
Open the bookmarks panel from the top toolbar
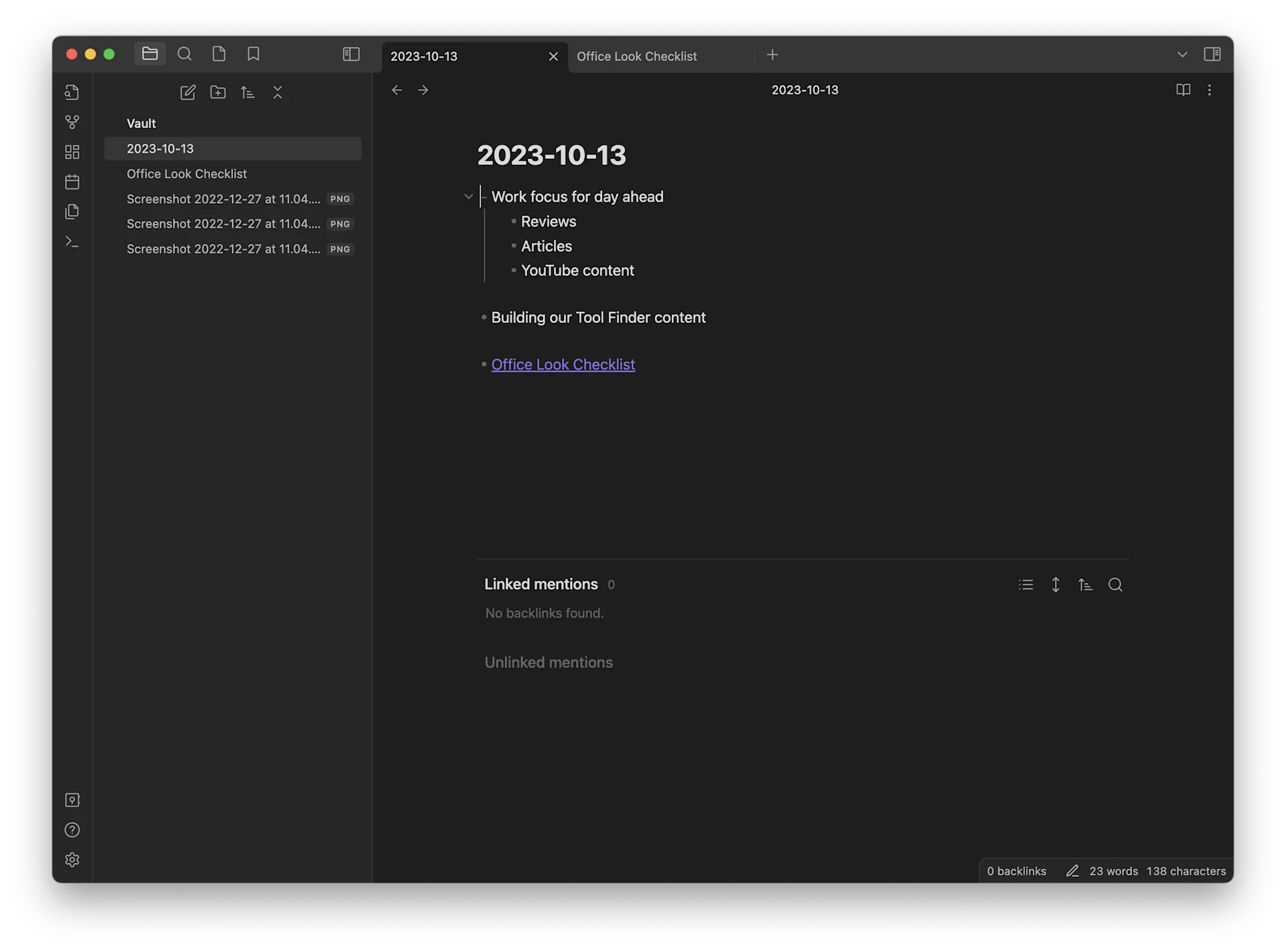click(253, 54)
